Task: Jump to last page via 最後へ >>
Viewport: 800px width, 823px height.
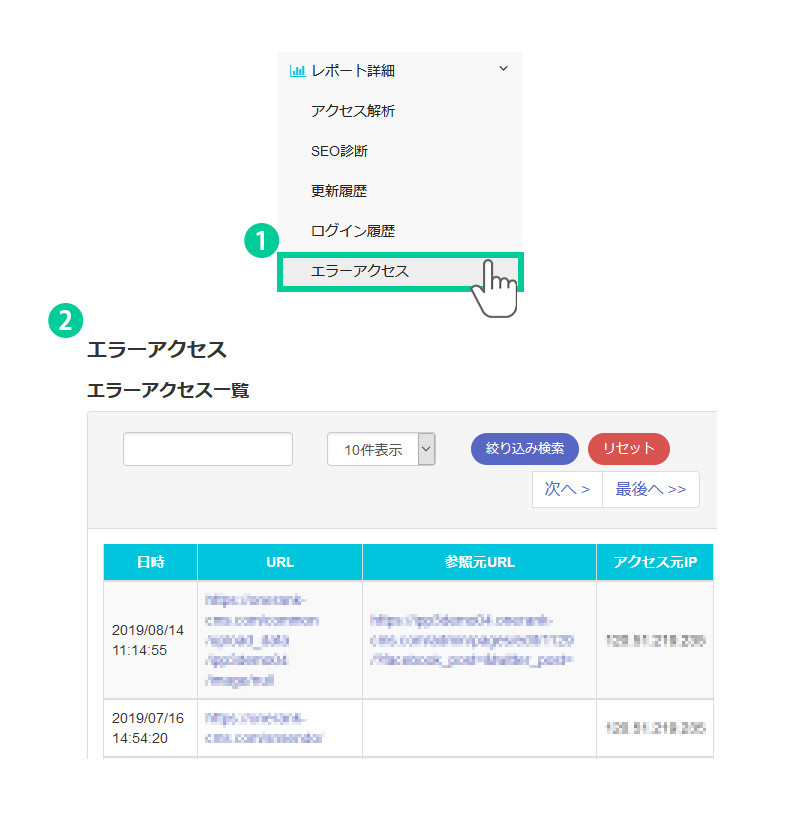Action: pos(650,489)
